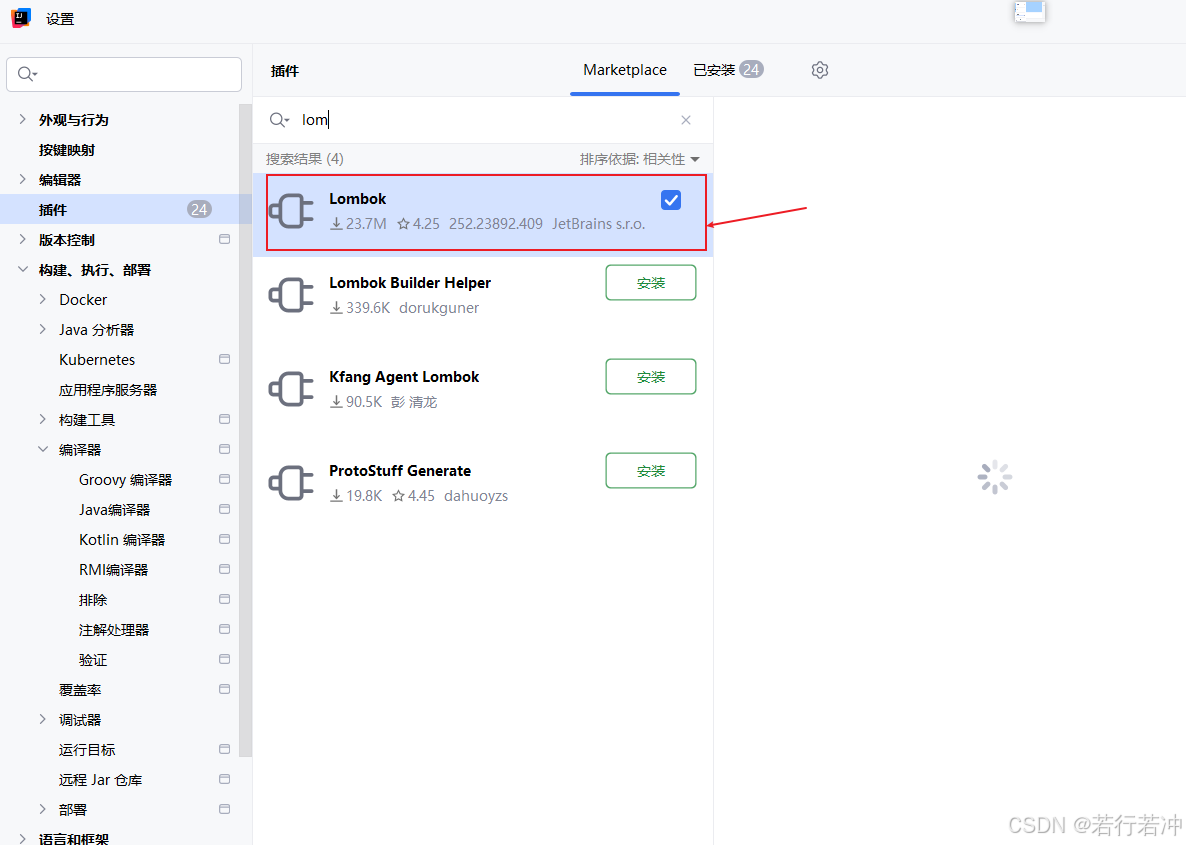Collapse the 构建、执行、部署 node
The image size is (1186, 845).
point(23,269)
